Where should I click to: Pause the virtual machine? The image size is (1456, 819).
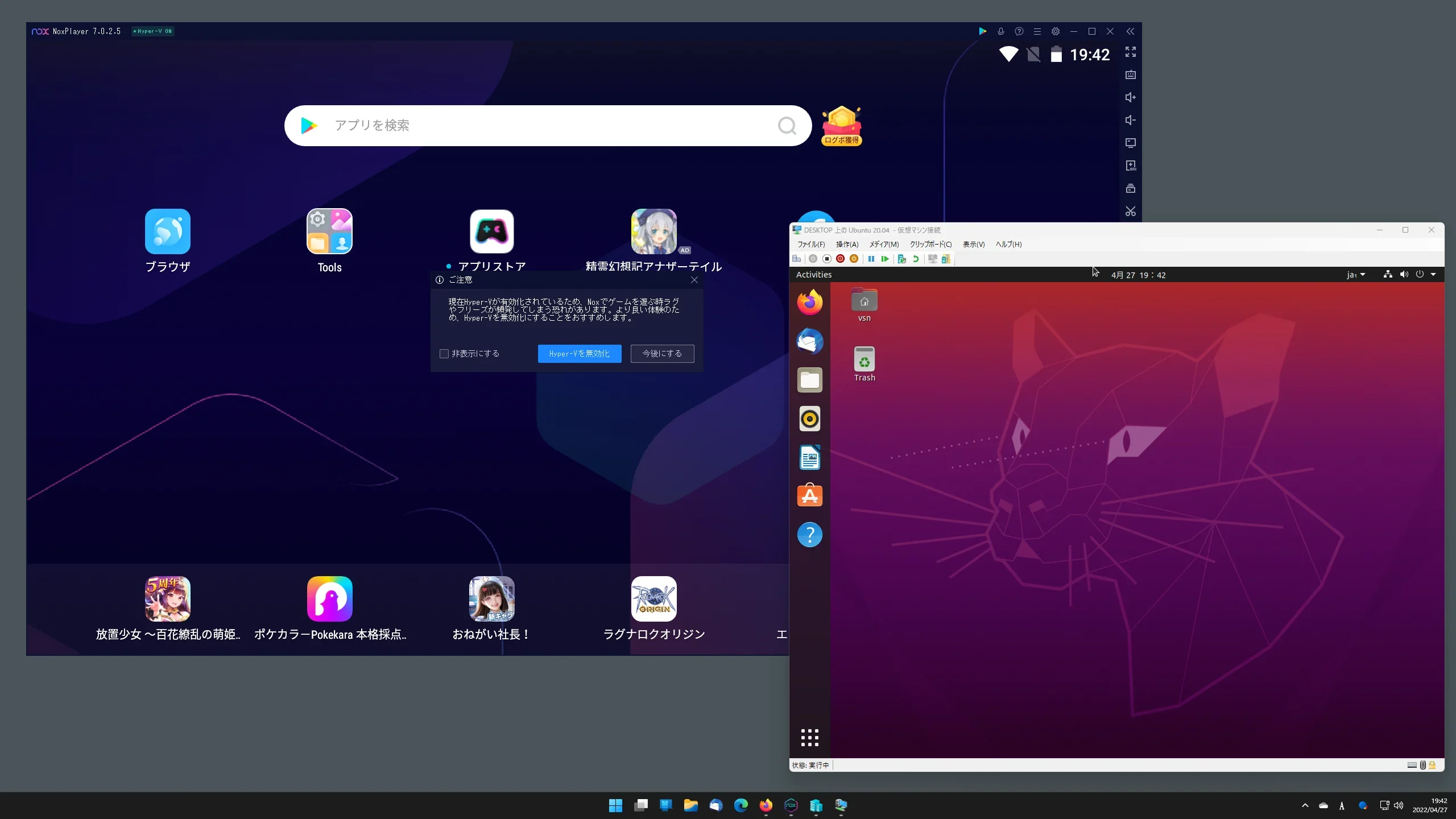871,259
